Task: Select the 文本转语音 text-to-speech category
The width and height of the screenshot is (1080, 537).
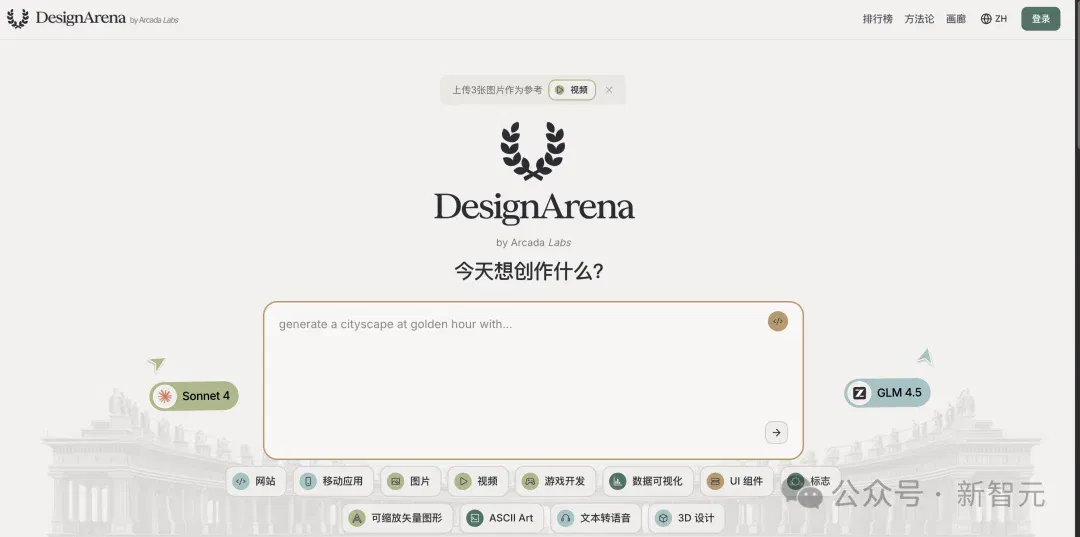Action: click(x=596, y=518)
